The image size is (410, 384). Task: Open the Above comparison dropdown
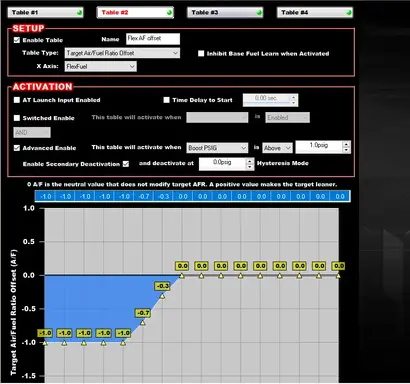tap(277, 148)
